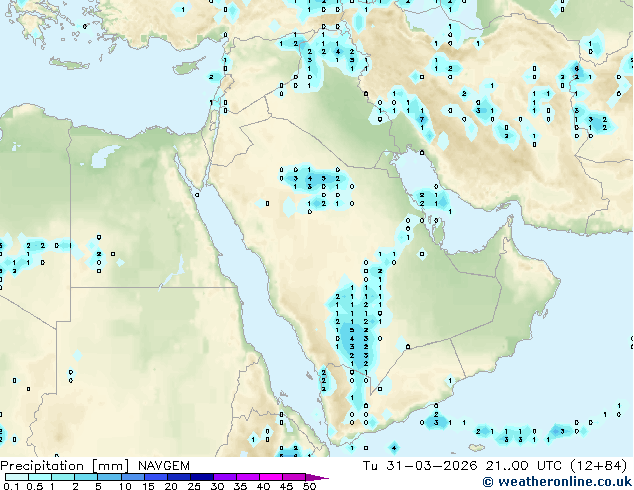The width and height of the screenshot is (634, 490).
Task: Click the '(12+84)' forecast-hour label
Action: tap(598, 466)
